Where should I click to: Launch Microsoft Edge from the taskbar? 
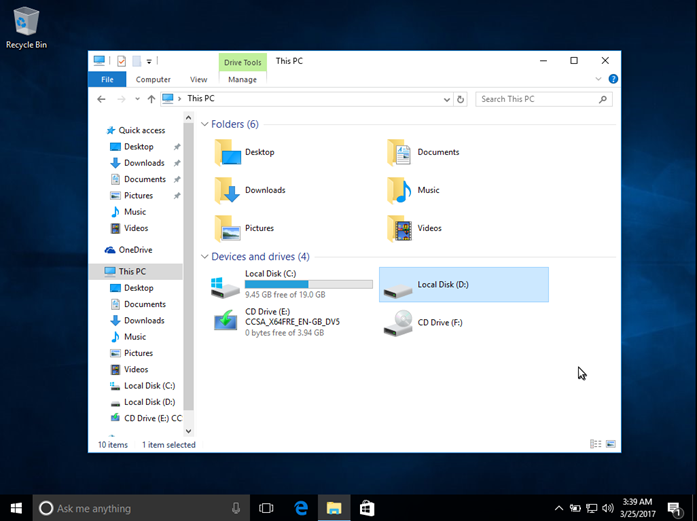pyautogui.click(x=301, y=508)
